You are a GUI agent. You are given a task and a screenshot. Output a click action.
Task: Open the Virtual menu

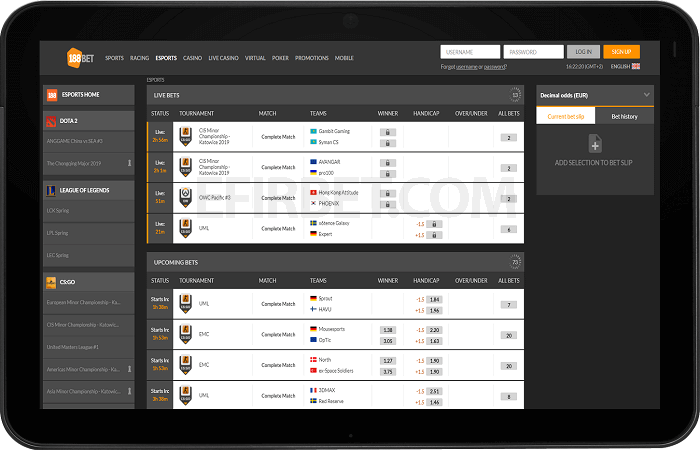pos(255,58)
